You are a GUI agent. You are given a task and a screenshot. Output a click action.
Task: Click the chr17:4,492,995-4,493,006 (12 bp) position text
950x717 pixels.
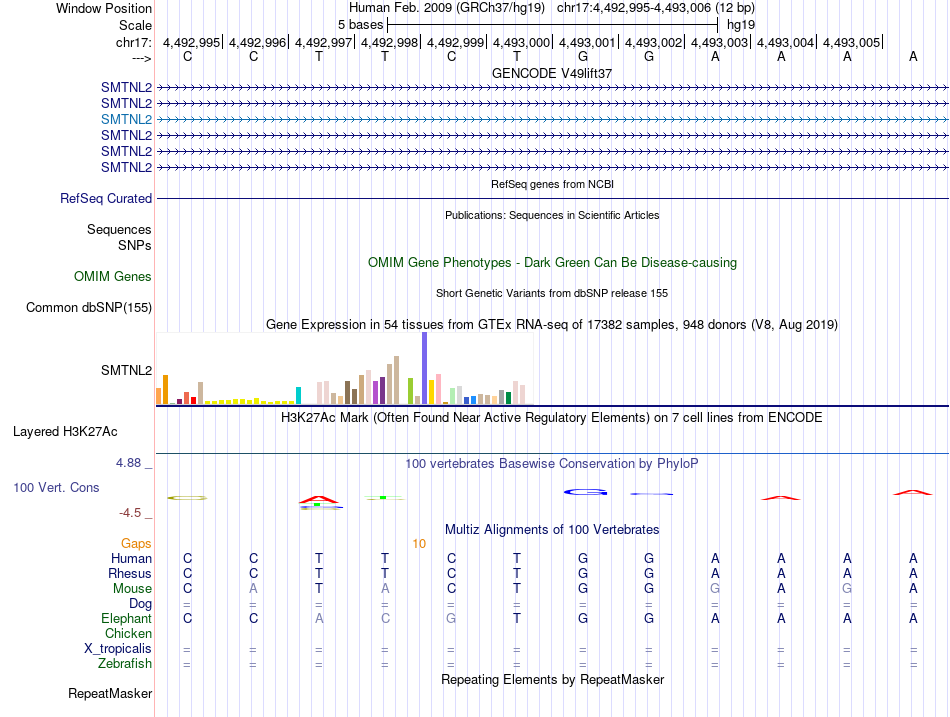656,8
